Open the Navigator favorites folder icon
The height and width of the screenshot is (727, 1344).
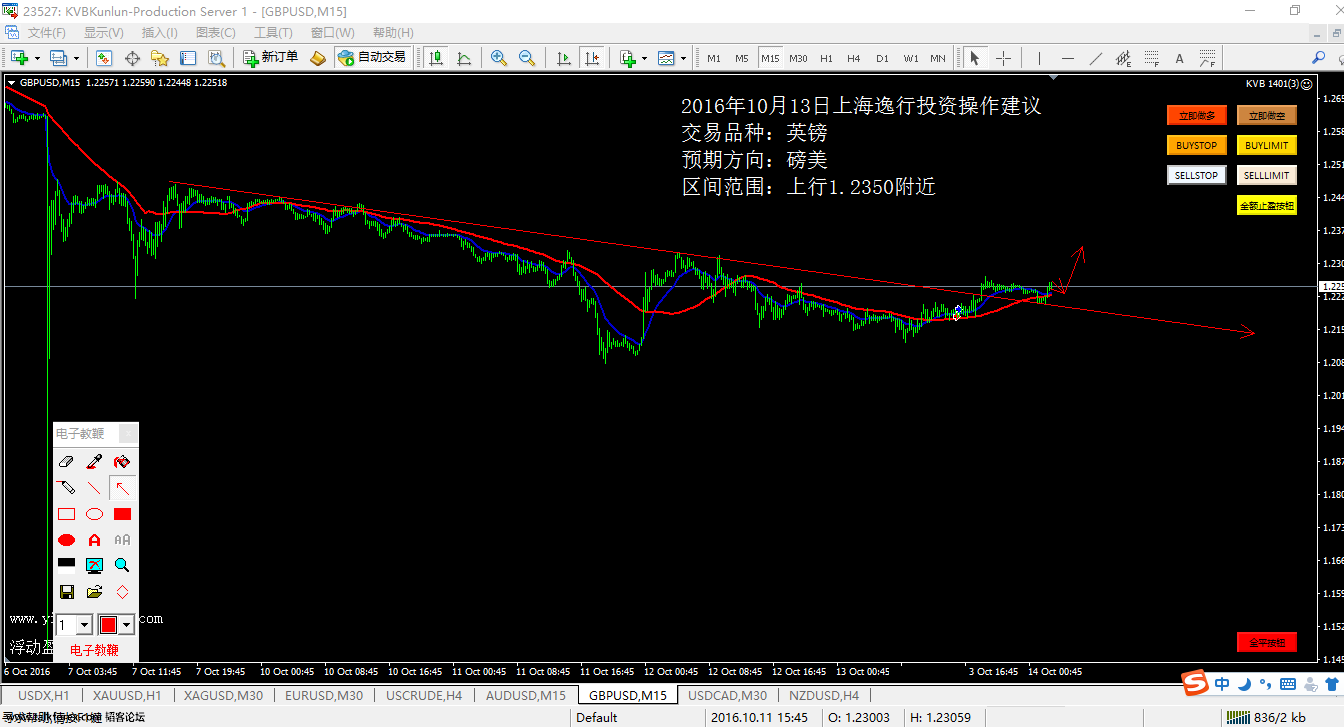(x=160, y=58)
